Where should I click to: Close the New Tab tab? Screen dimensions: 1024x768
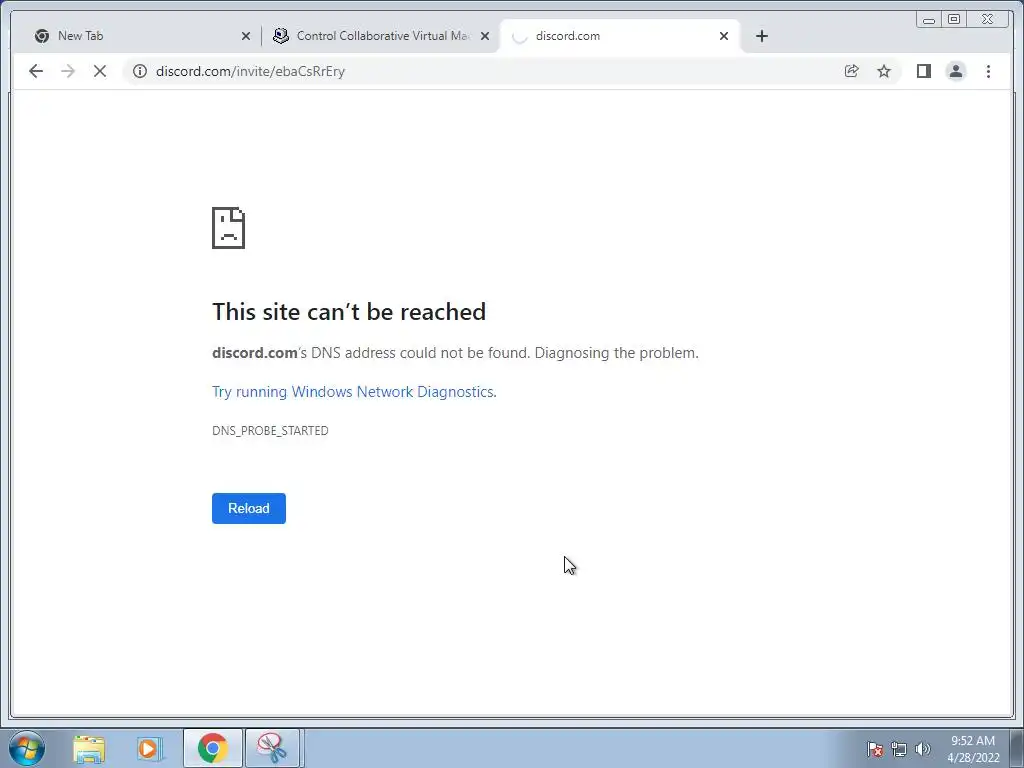246,36
